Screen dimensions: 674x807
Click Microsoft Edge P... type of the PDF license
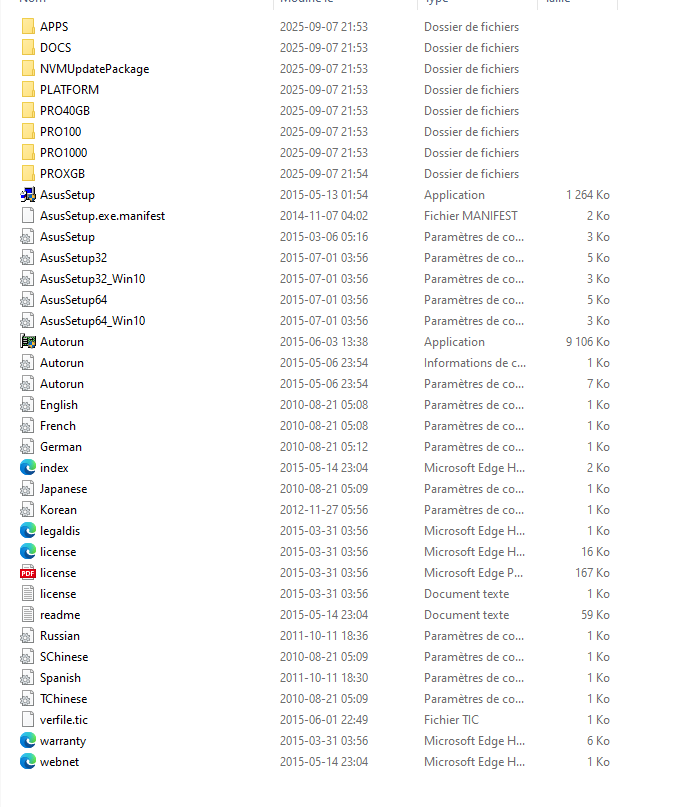473,573
